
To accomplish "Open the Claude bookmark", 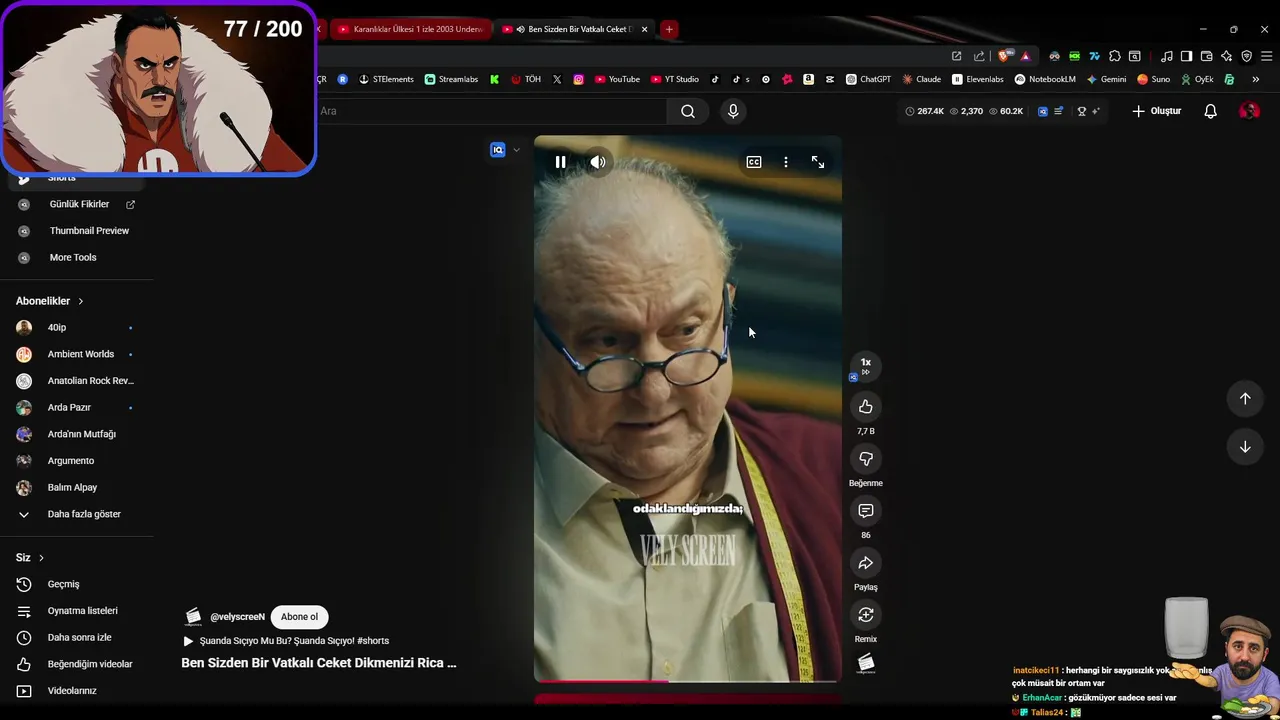I will 921,79.
